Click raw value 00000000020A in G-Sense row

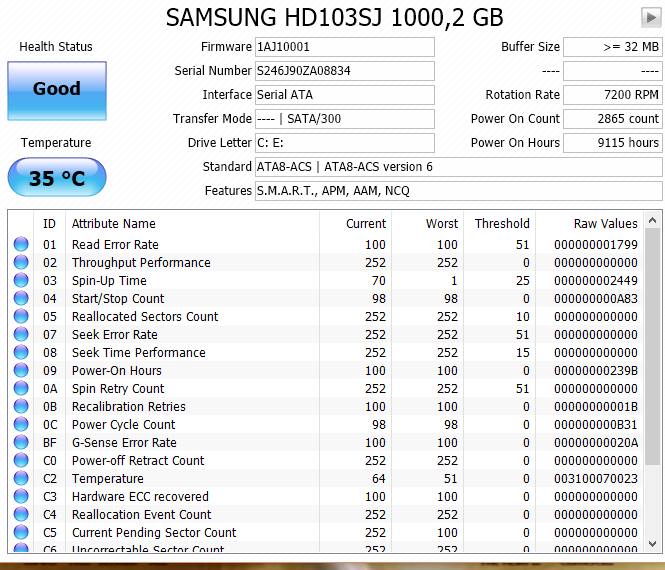click(595, 443)
